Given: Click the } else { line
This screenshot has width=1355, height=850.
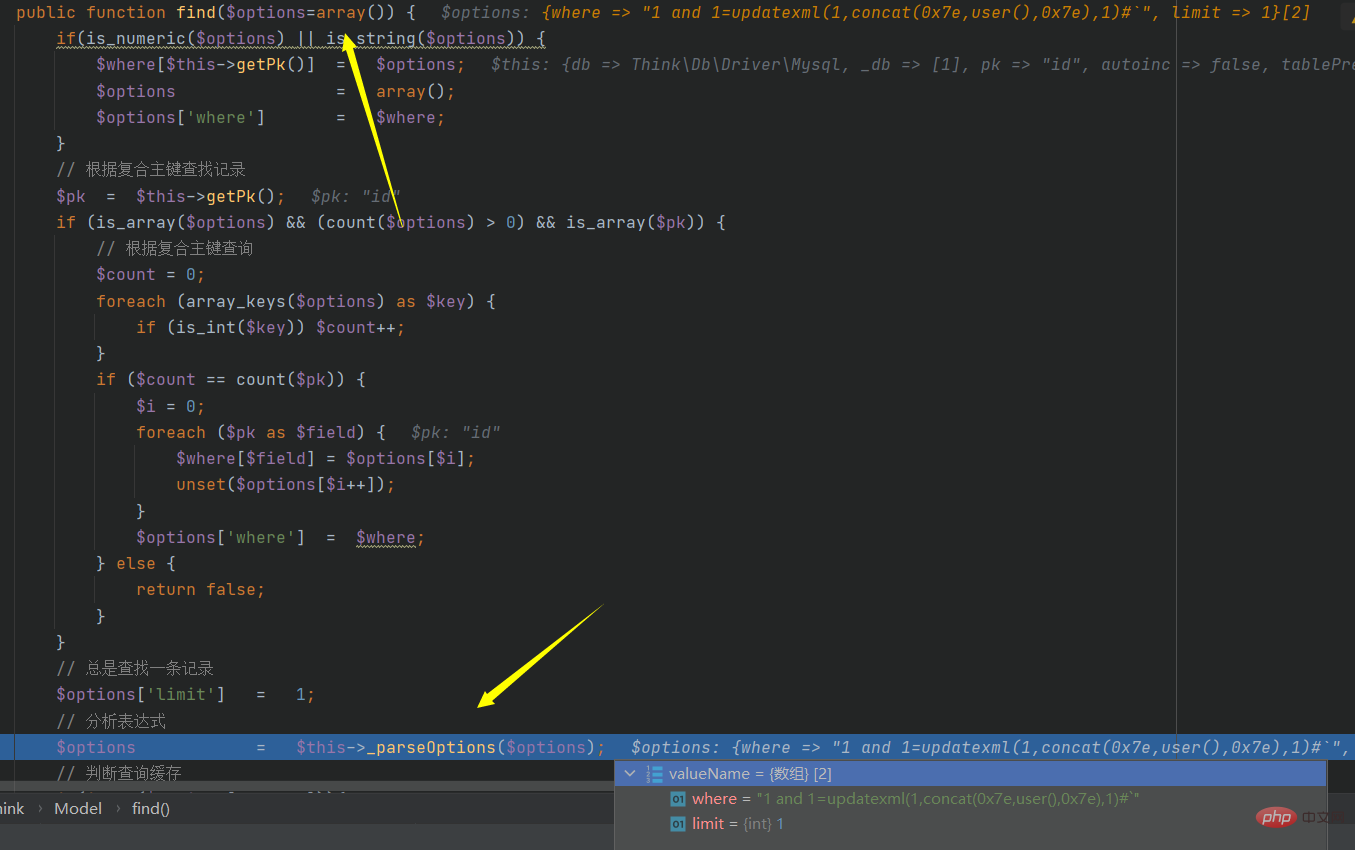Looking at the screenshot, I should click(x=136, y=563).
